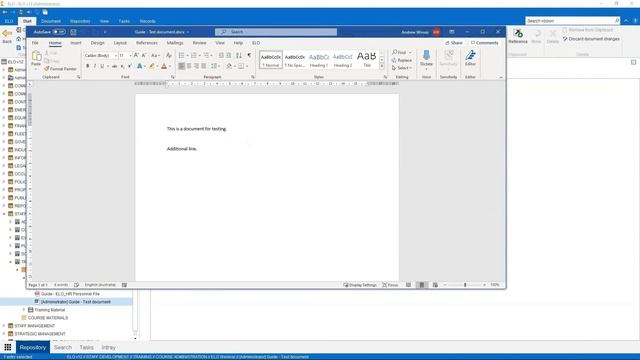Switch to the ELO Search work area tab
The width and height of the screenshot is (640, 360).
coord(63,347)
